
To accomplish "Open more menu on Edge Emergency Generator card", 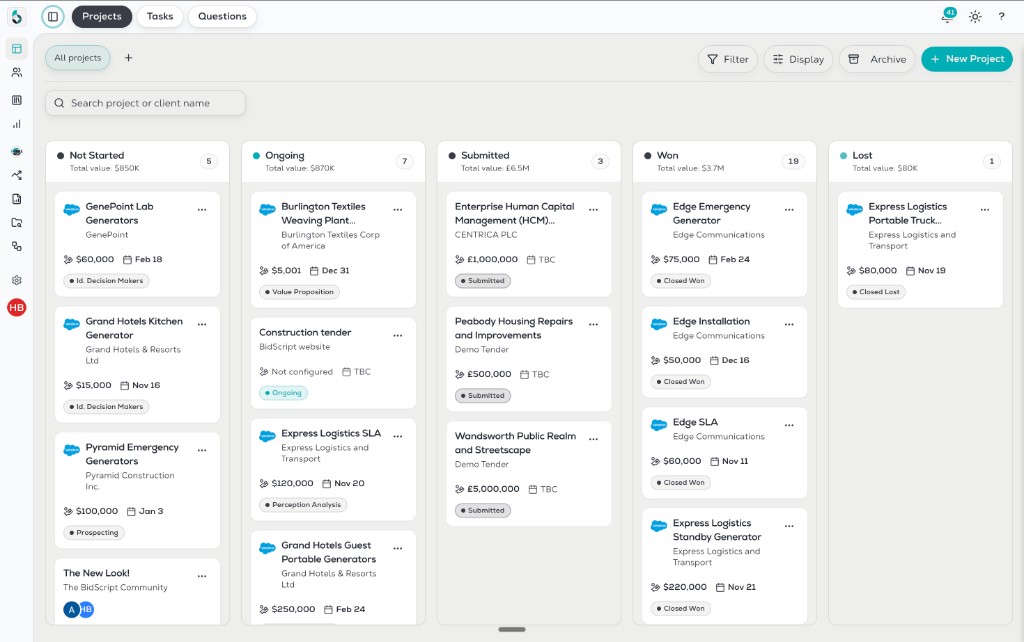I will click(790, 210).
